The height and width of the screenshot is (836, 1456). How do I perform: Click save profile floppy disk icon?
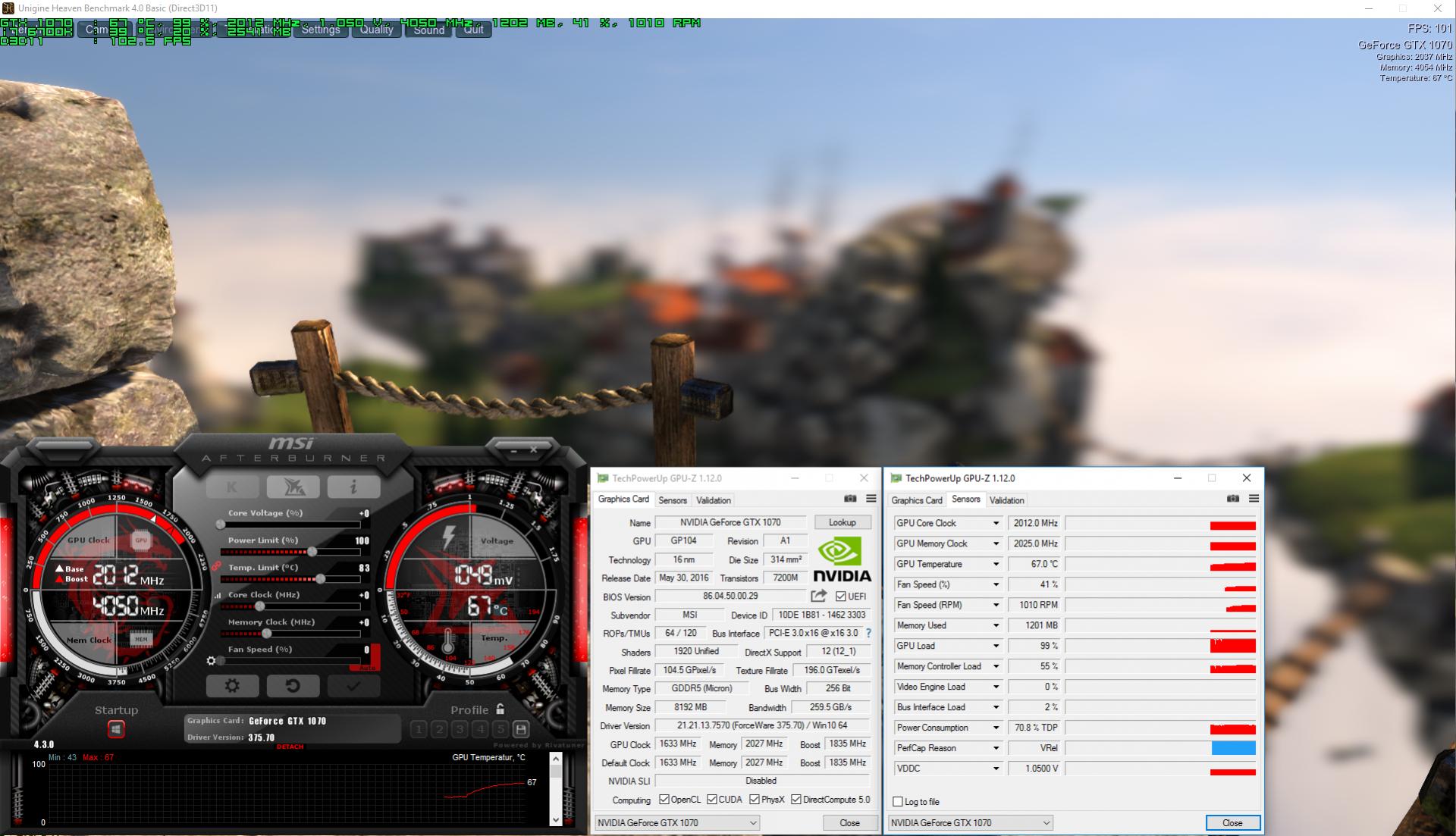pos(521,729)
